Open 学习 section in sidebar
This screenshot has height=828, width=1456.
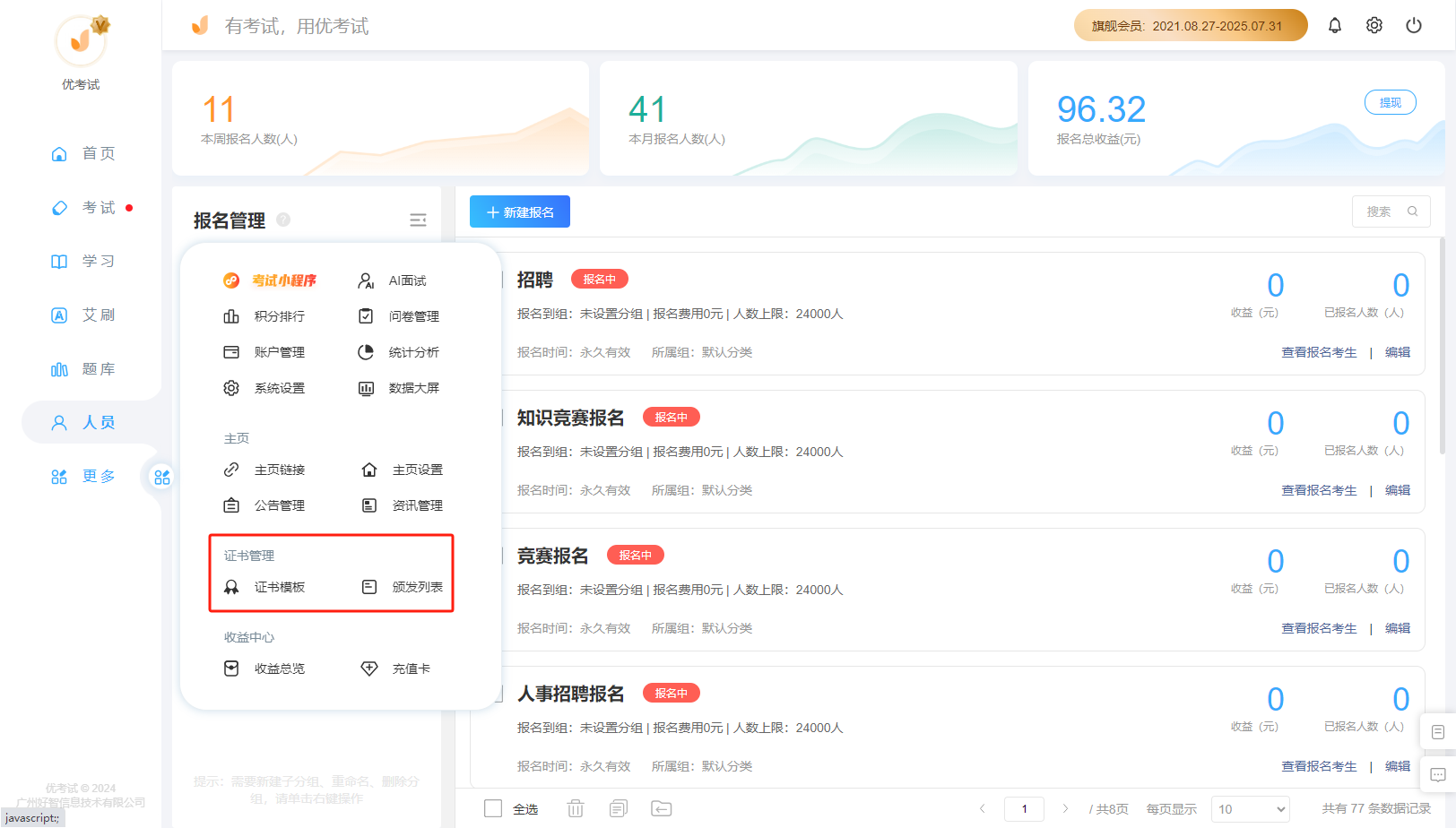[83, 261]
